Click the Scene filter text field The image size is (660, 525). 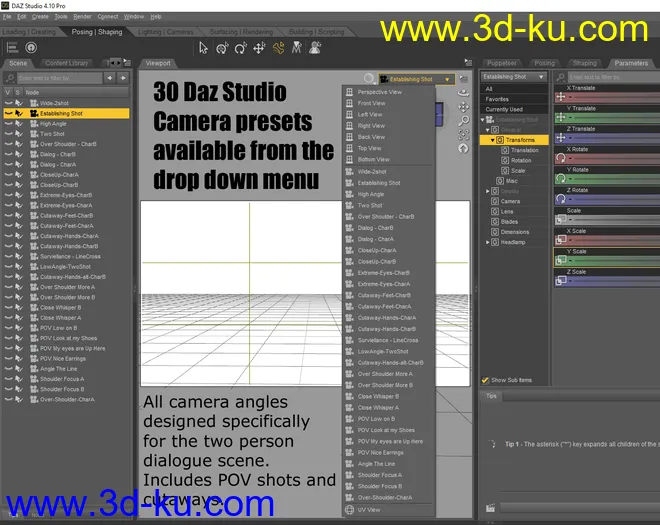48,77
